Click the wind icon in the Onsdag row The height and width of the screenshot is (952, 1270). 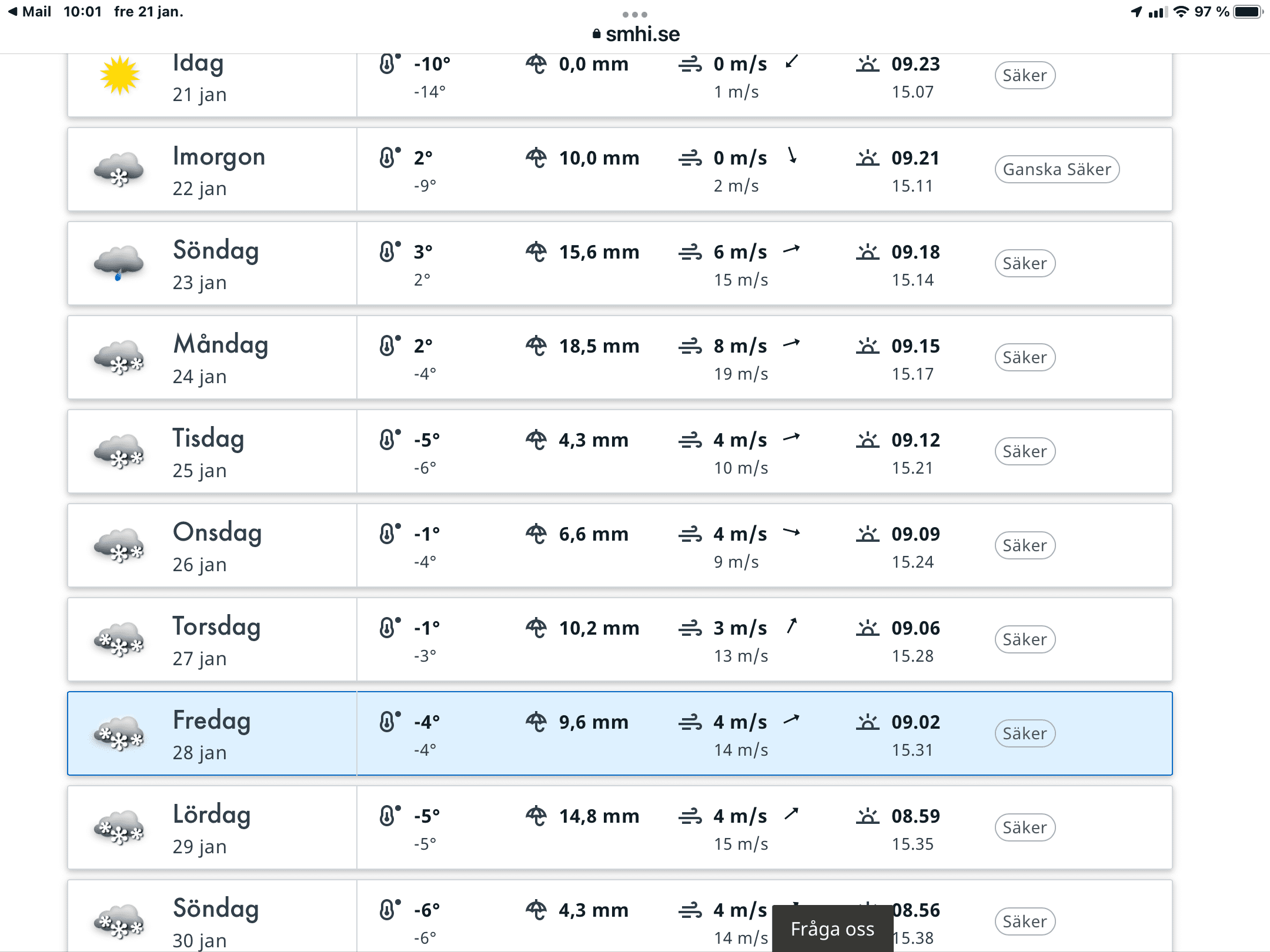(690, 534)
